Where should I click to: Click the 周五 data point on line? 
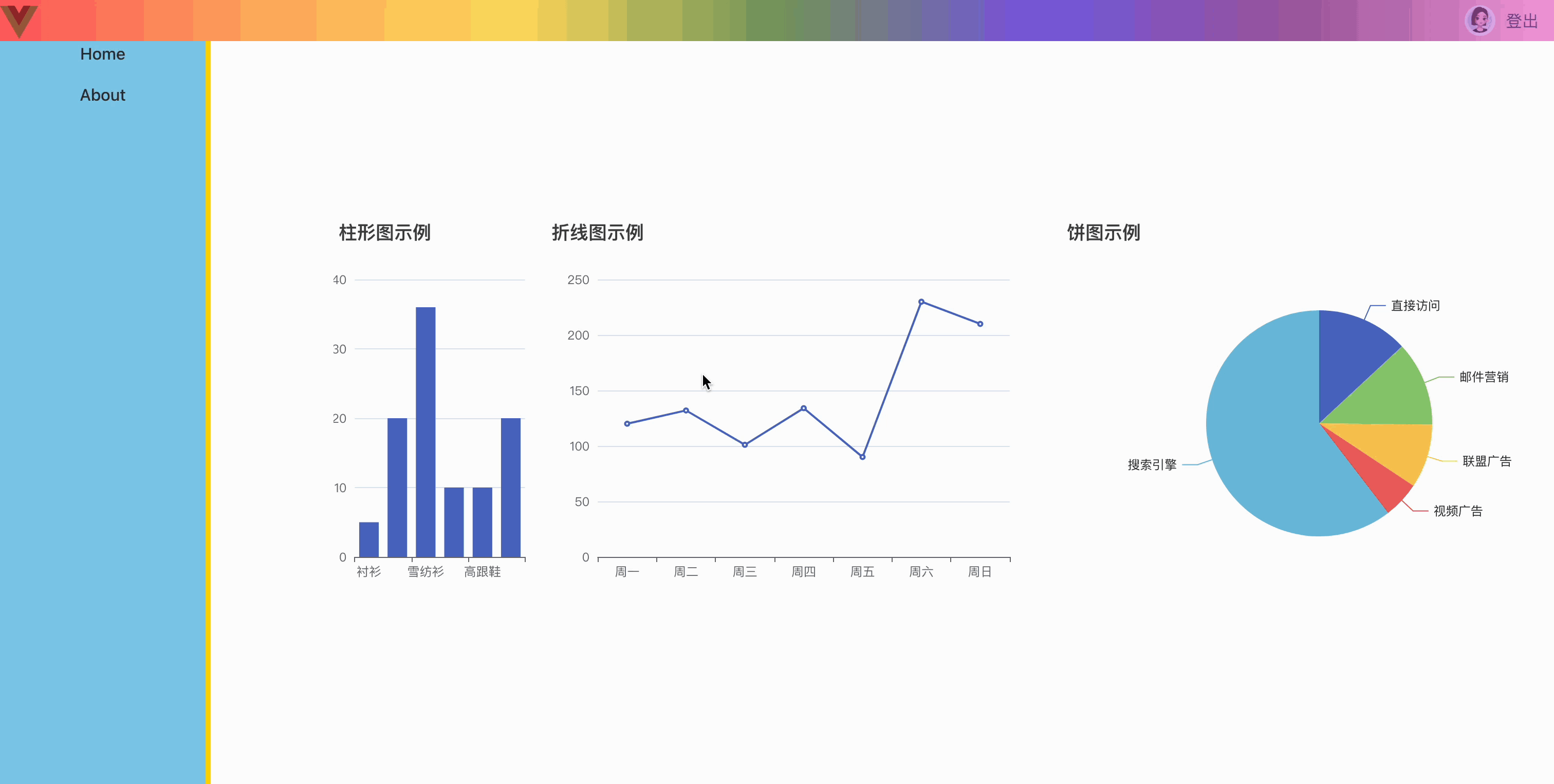[862, 457]
